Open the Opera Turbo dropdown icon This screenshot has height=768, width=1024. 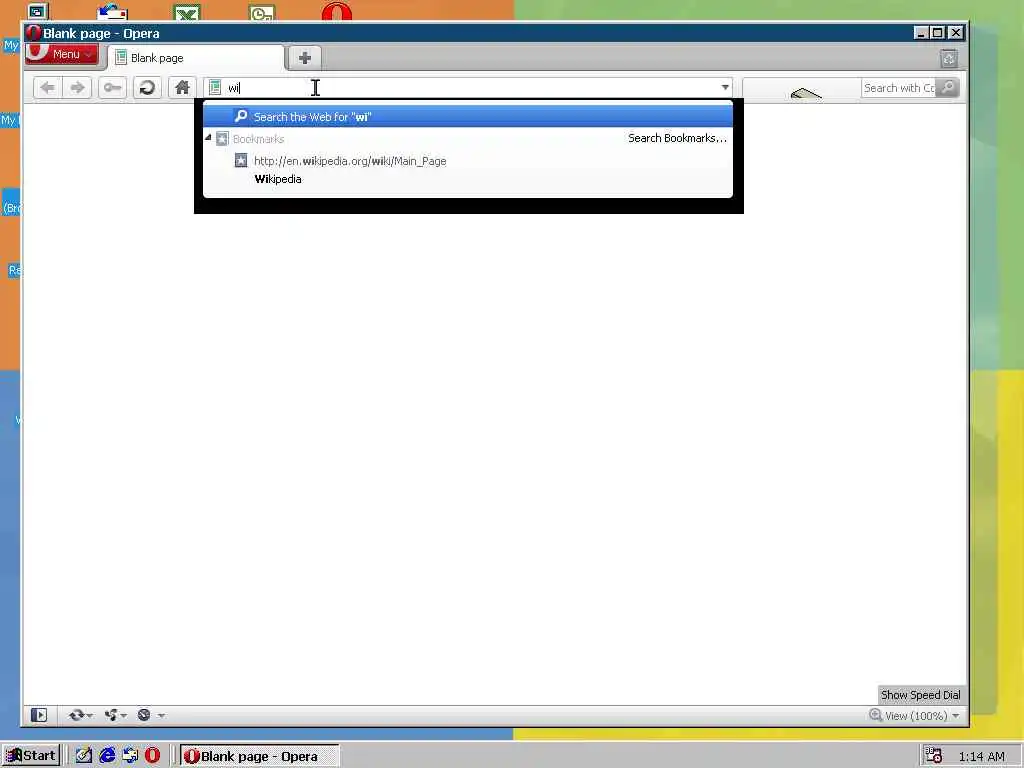pyautogui.click(x=150, y=715)
